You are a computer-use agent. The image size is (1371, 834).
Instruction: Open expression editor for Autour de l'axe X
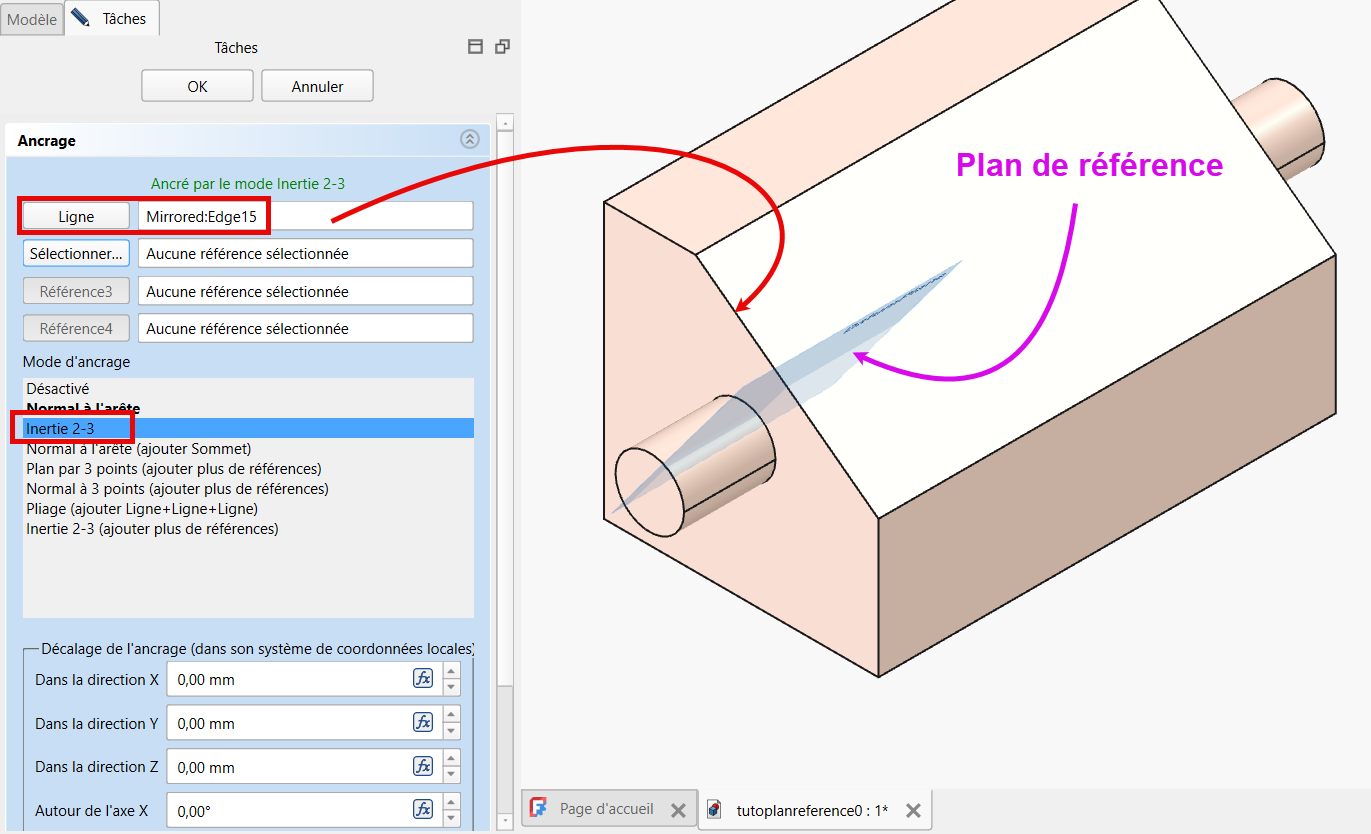[423, 810]
